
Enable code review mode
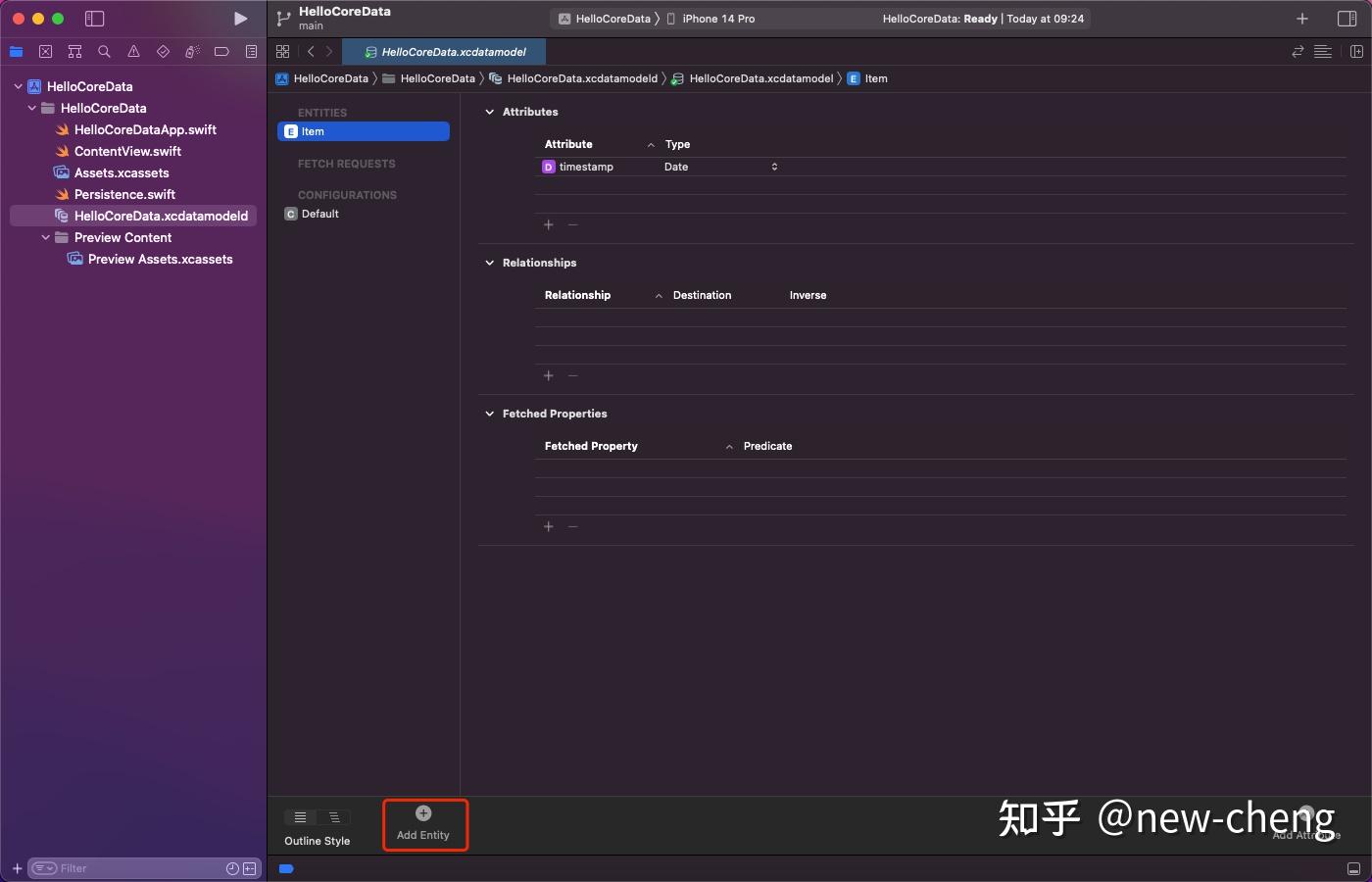pos(1298,51)
